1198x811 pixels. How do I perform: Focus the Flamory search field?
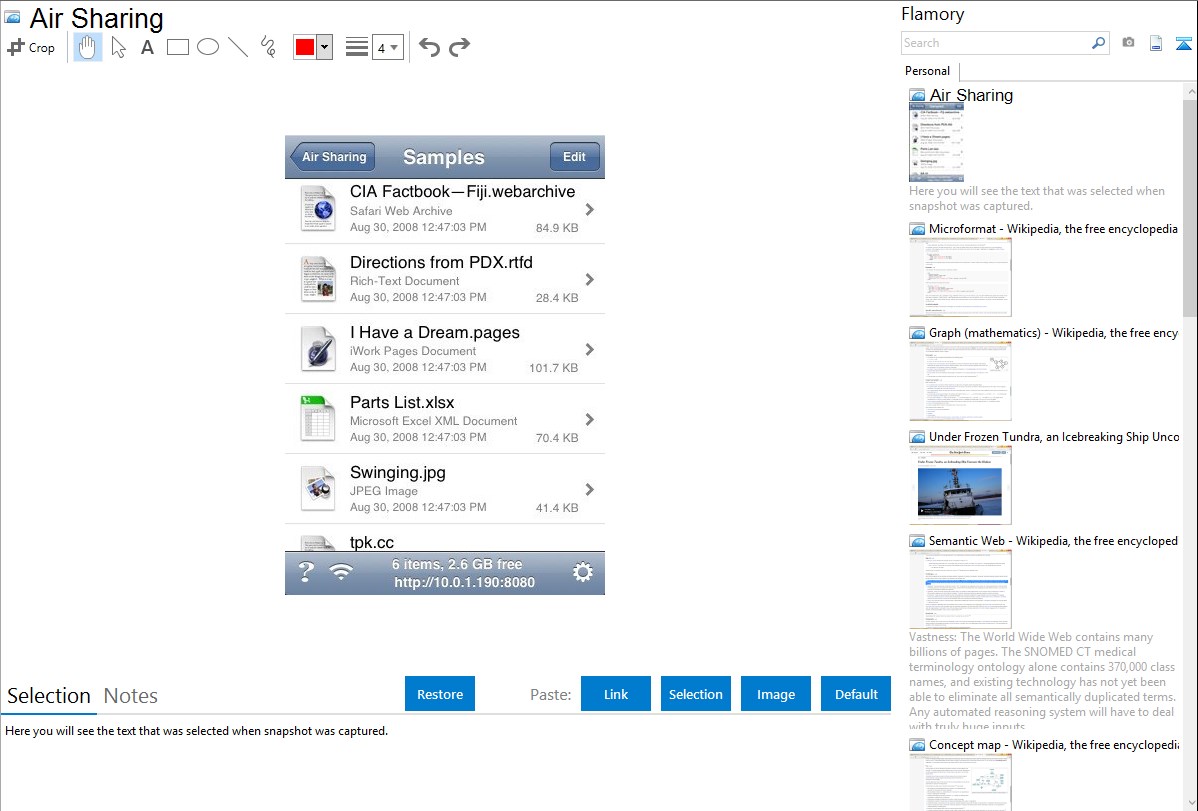tap(996, 43)
